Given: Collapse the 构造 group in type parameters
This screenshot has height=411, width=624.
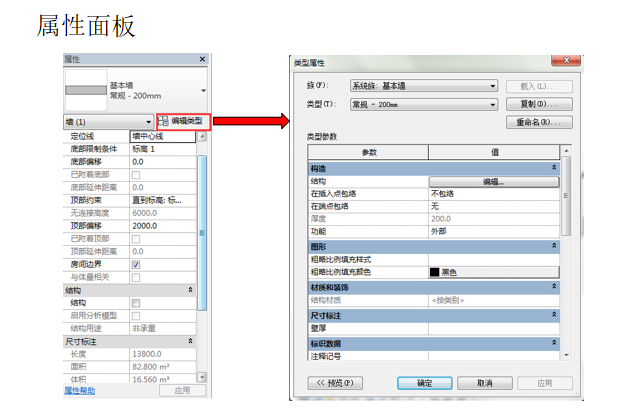Looking at the screenshot, I should coord(554,169).
